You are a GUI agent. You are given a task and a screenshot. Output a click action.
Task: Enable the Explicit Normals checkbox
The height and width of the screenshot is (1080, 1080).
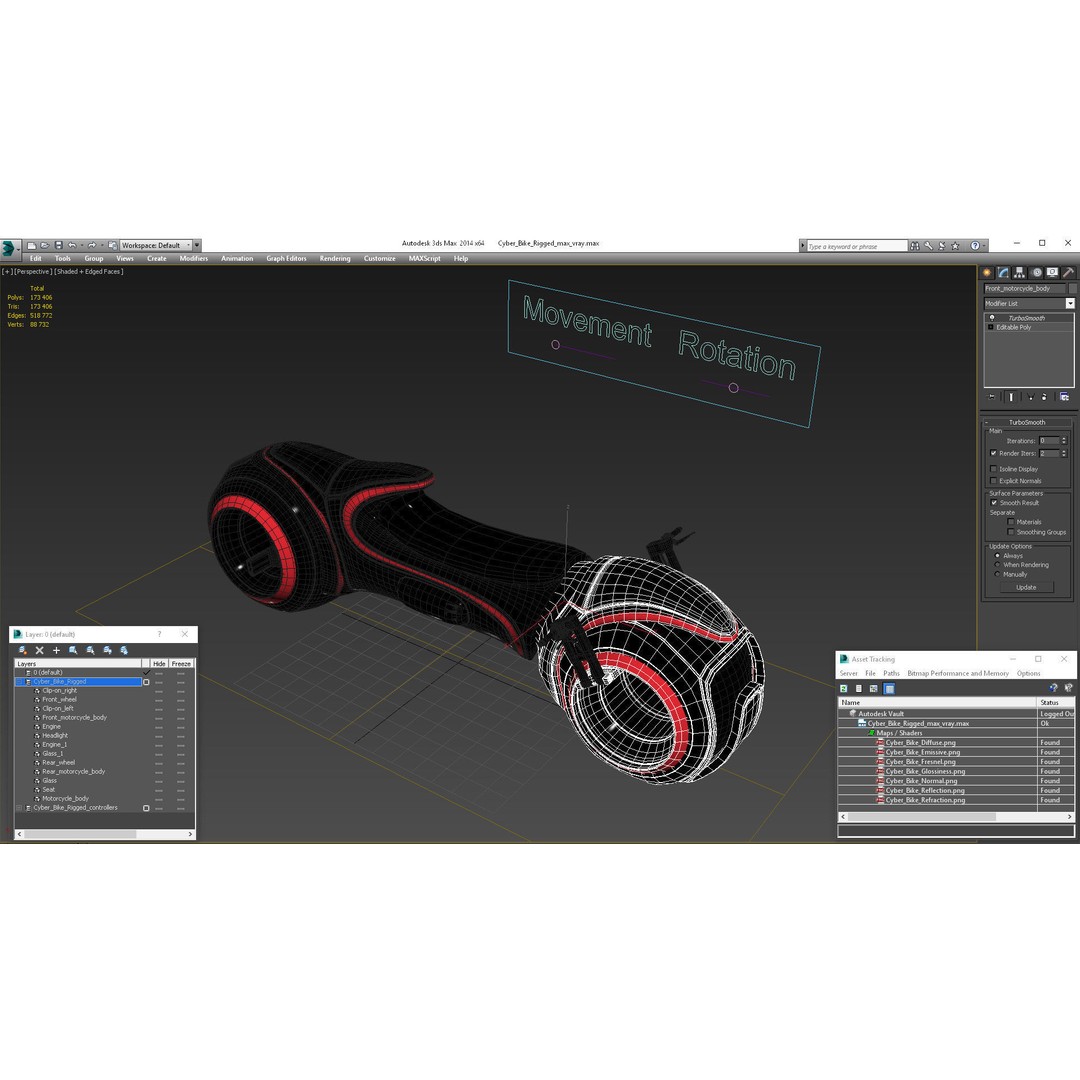pos(993,481)
